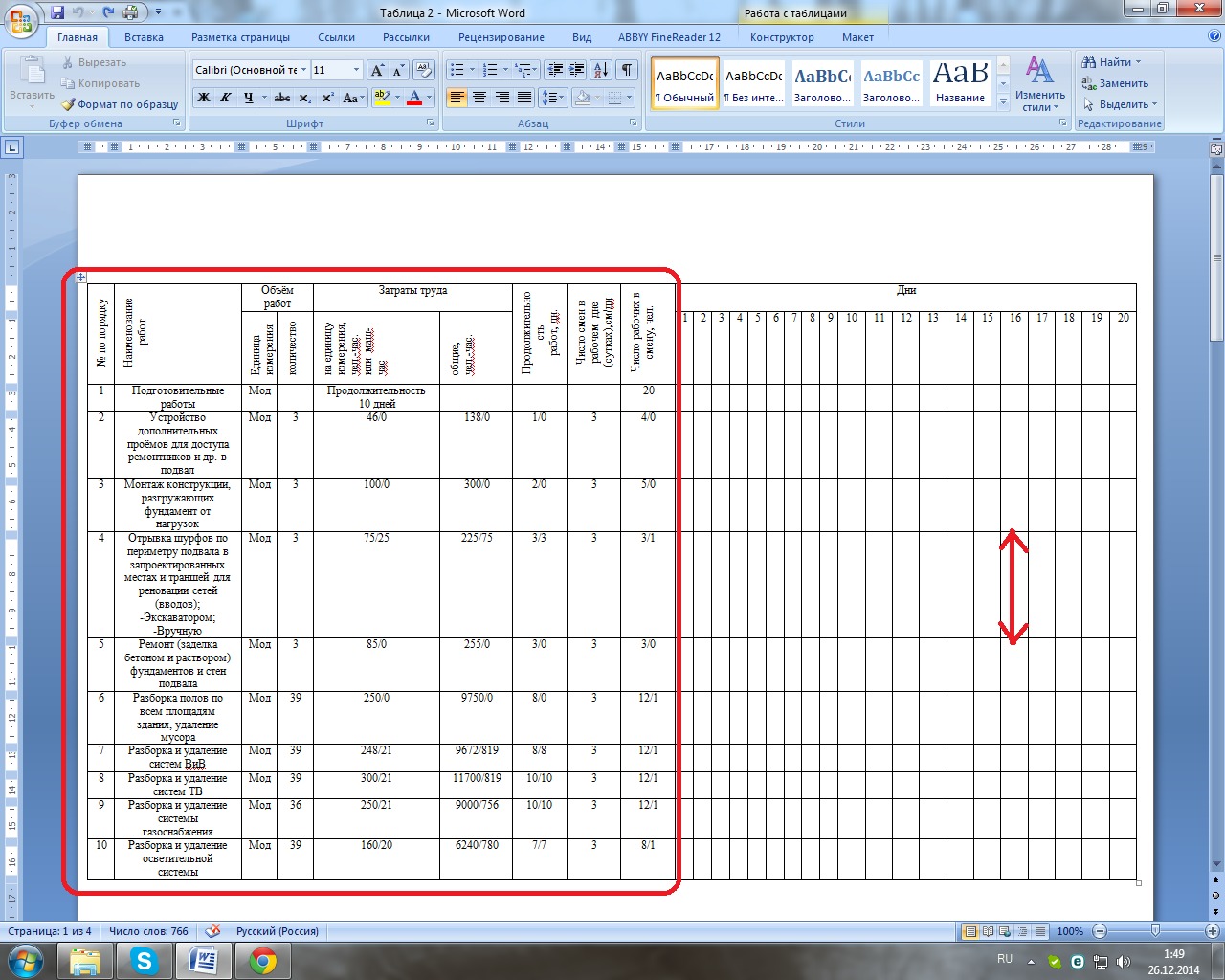Toggle italic formatting (К)
The image size is (1225, 980).
click(226, 98)
